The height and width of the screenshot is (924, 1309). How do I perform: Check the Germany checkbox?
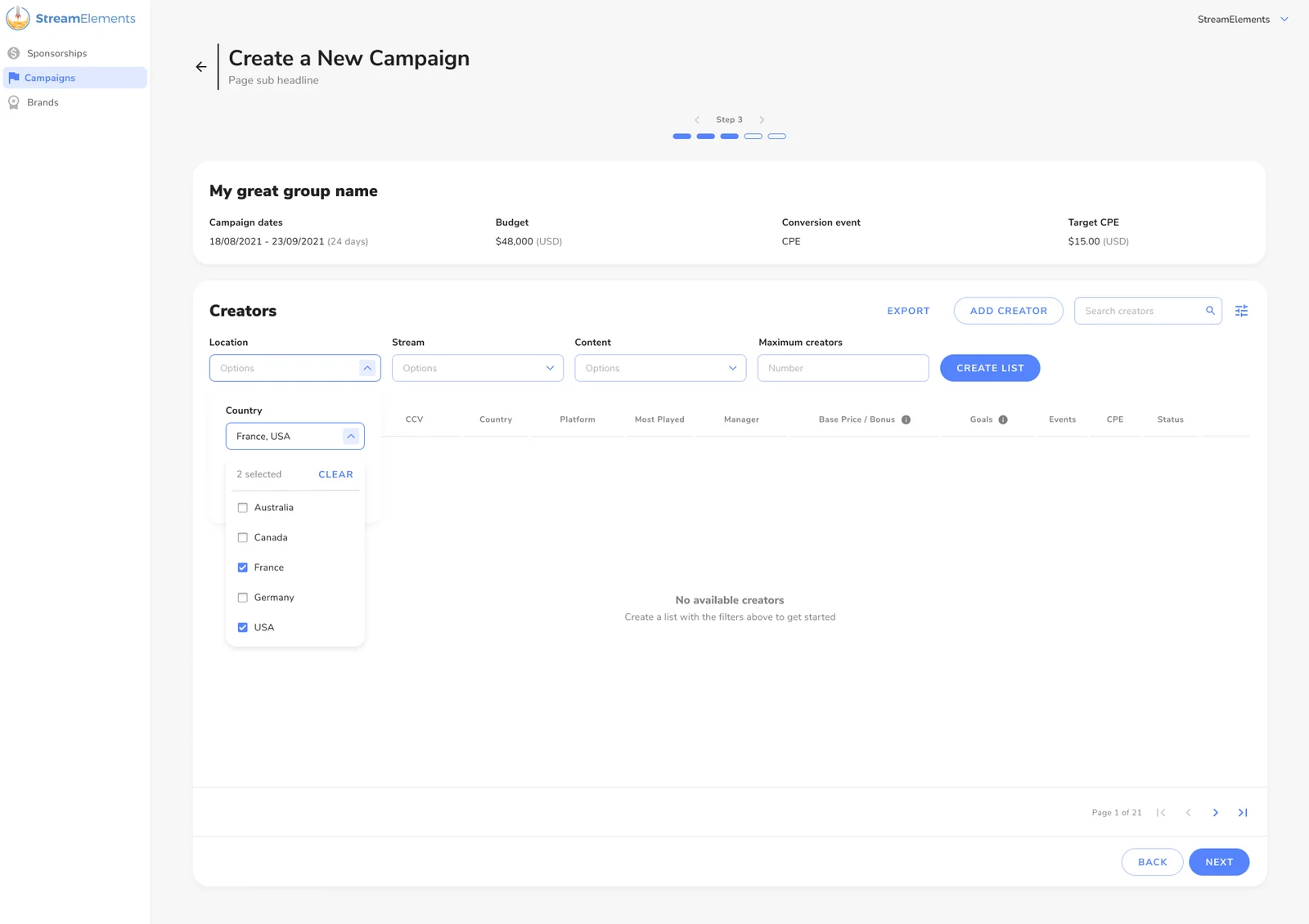point(242,598)
